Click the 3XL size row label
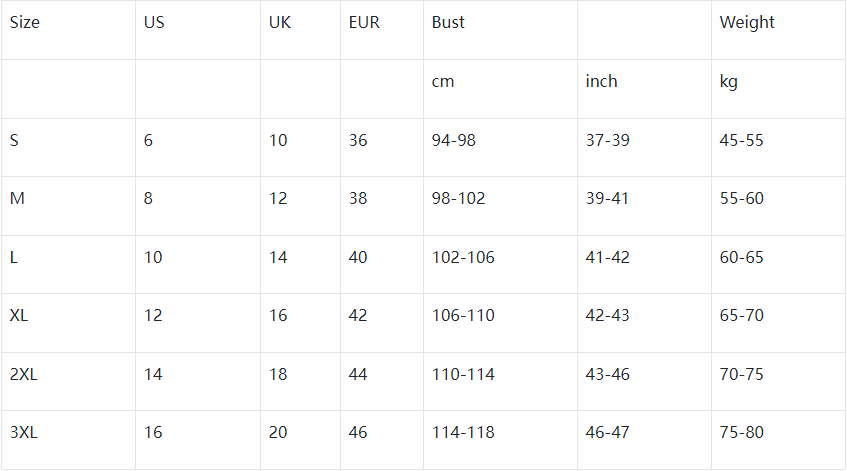 pyautogui.click(x=24, y=433)
